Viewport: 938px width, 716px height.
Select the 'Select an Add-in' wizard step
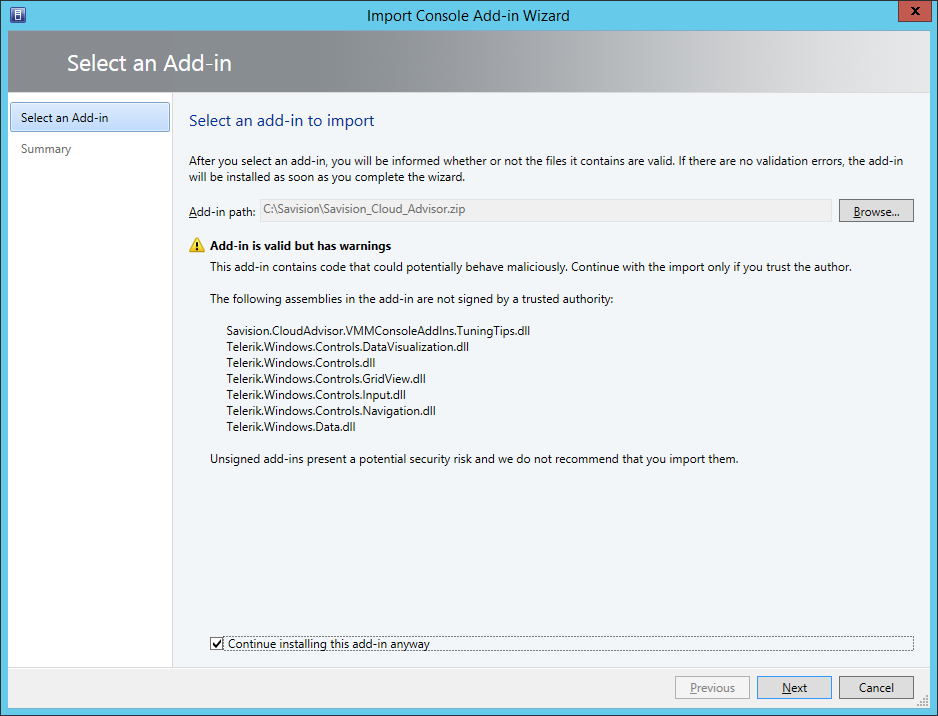click(89, 117)
